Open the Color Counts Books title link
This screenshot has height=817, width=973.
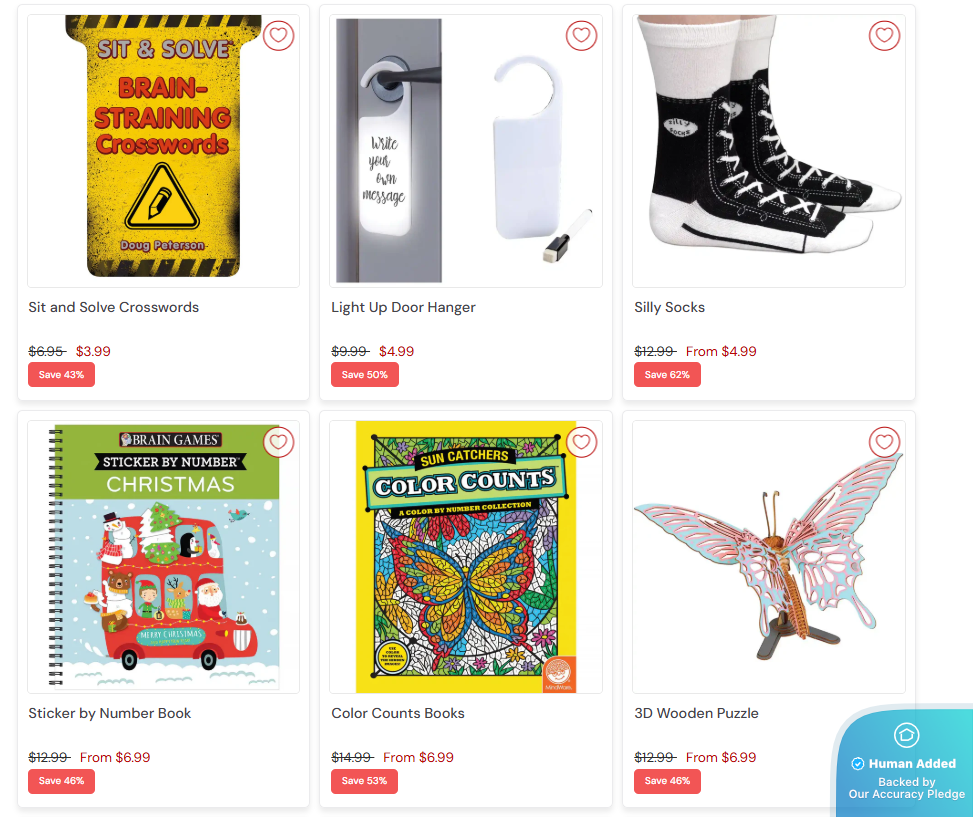click(398, 713)
